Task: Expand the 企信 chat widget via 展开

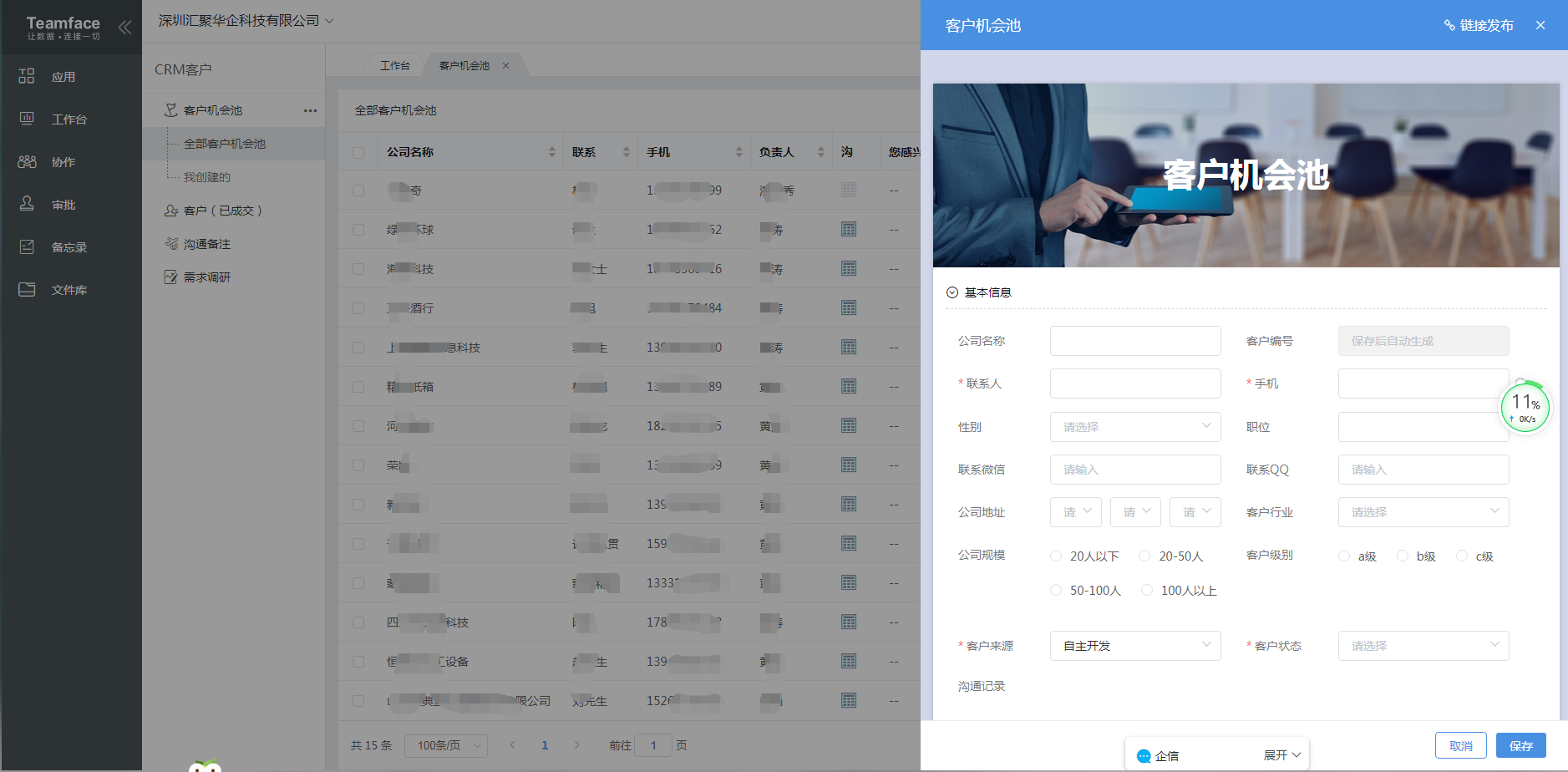Action: [1282, 755]
